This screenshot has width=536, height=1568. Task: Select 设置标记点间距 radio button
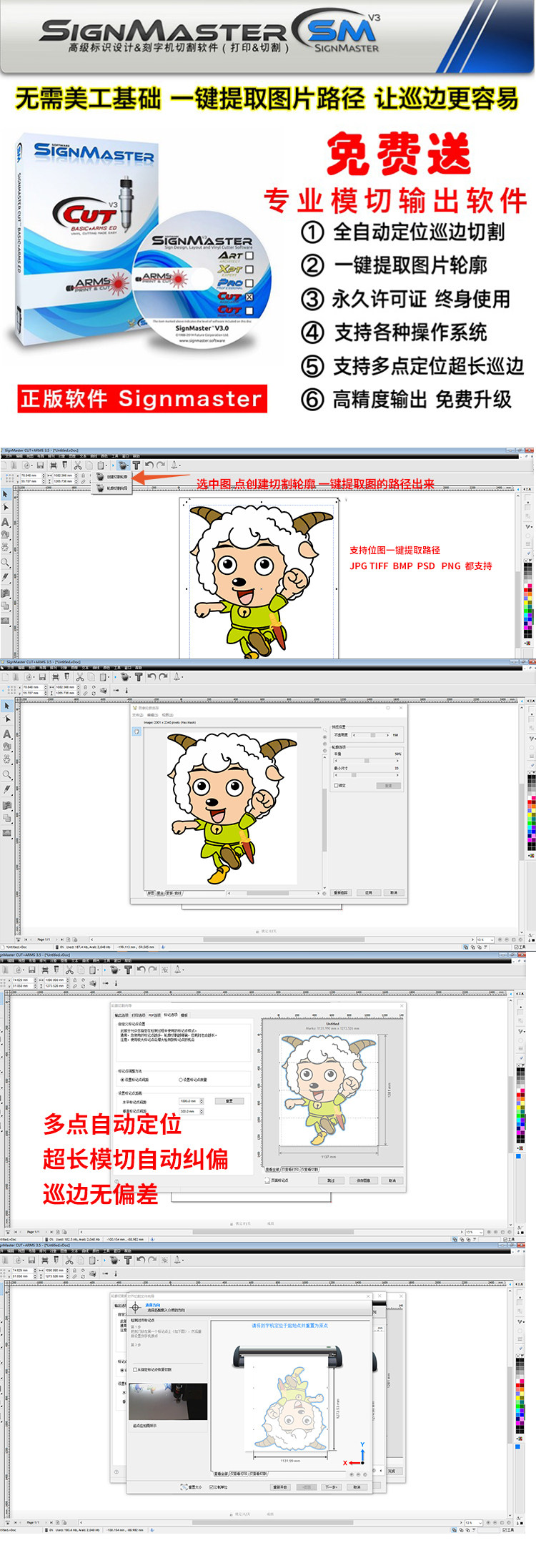tap(123, 1080)
